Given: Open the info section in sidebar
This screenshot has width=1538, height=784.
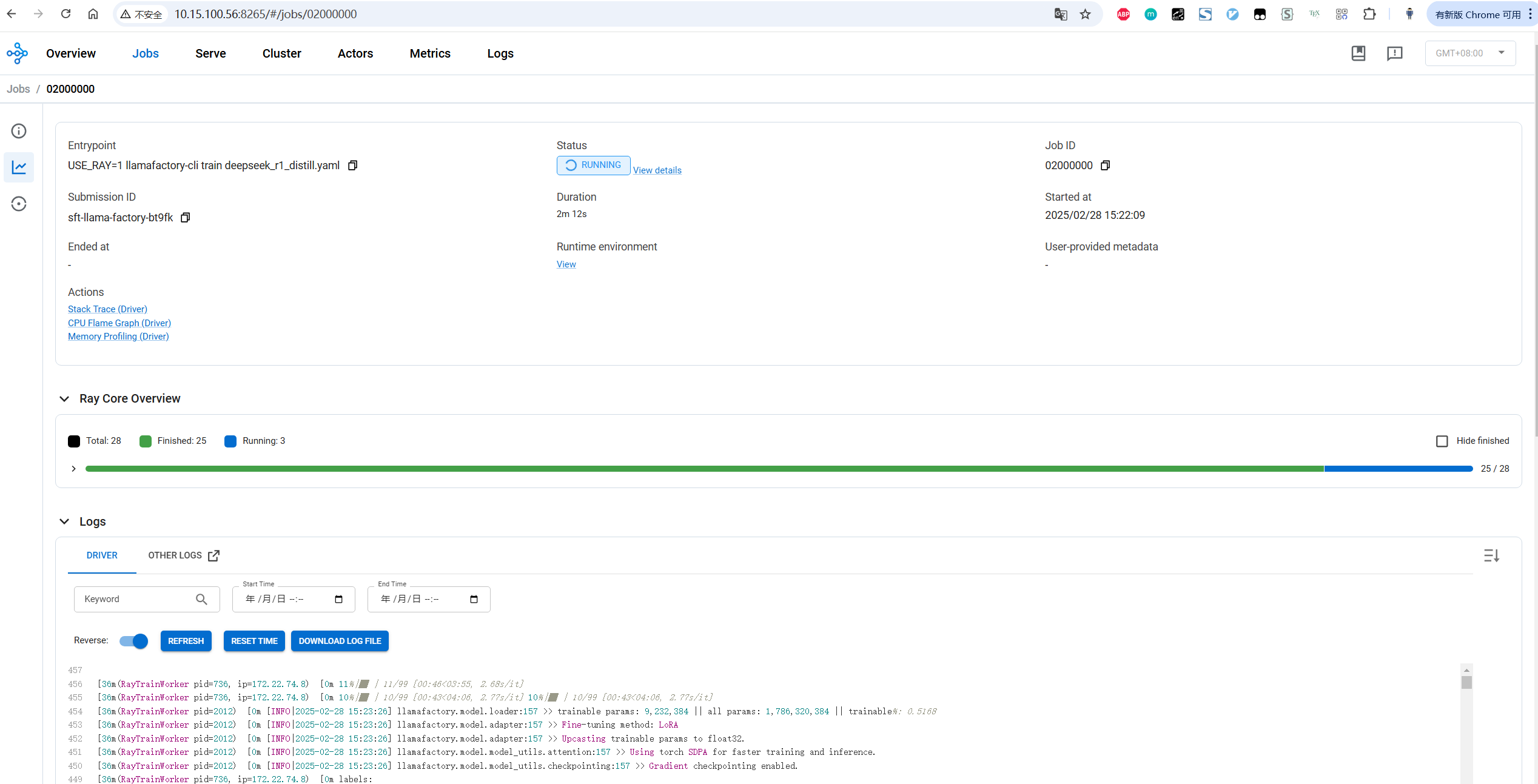Looking at the screenshot, I should pos(19,131).
